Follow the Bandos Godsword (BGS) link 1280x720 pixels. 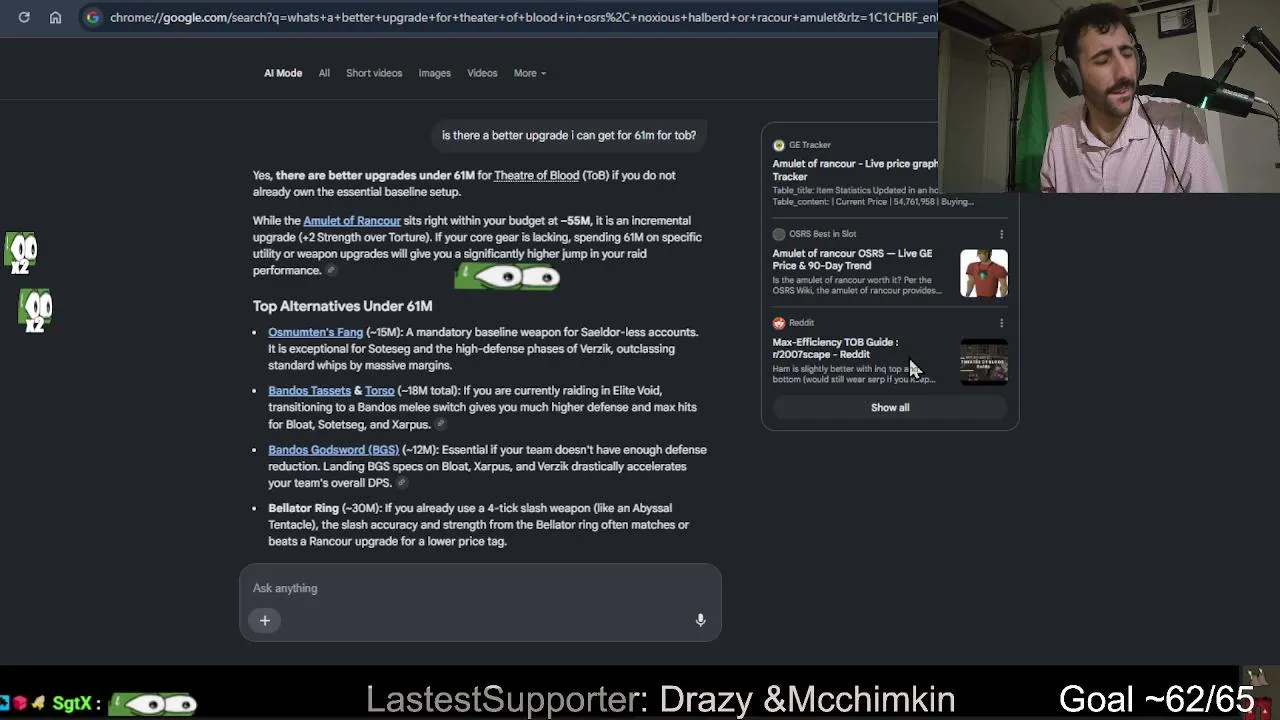coord(333,450)
